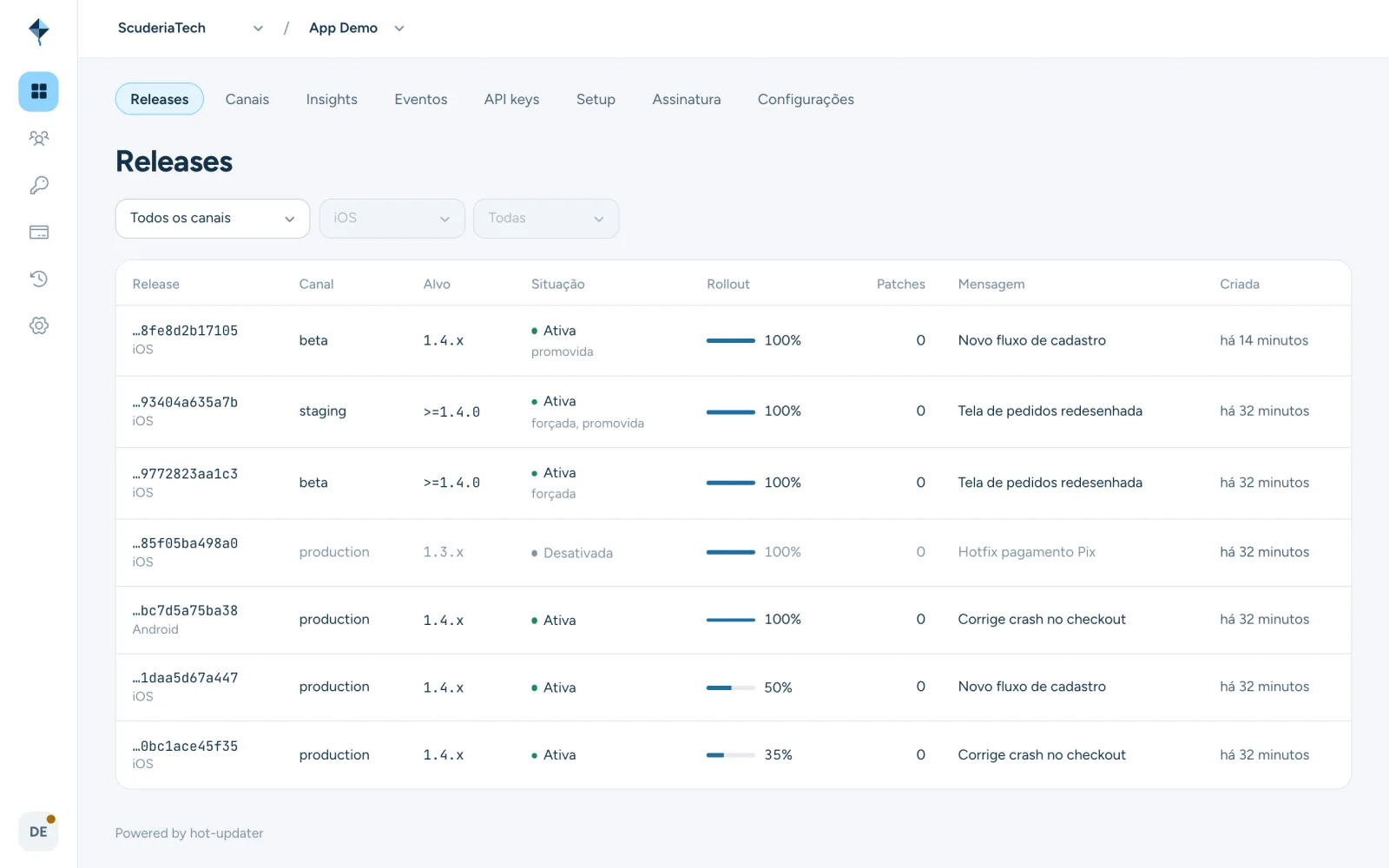Switch to the Assinatura tab

(x=687, y=99)
